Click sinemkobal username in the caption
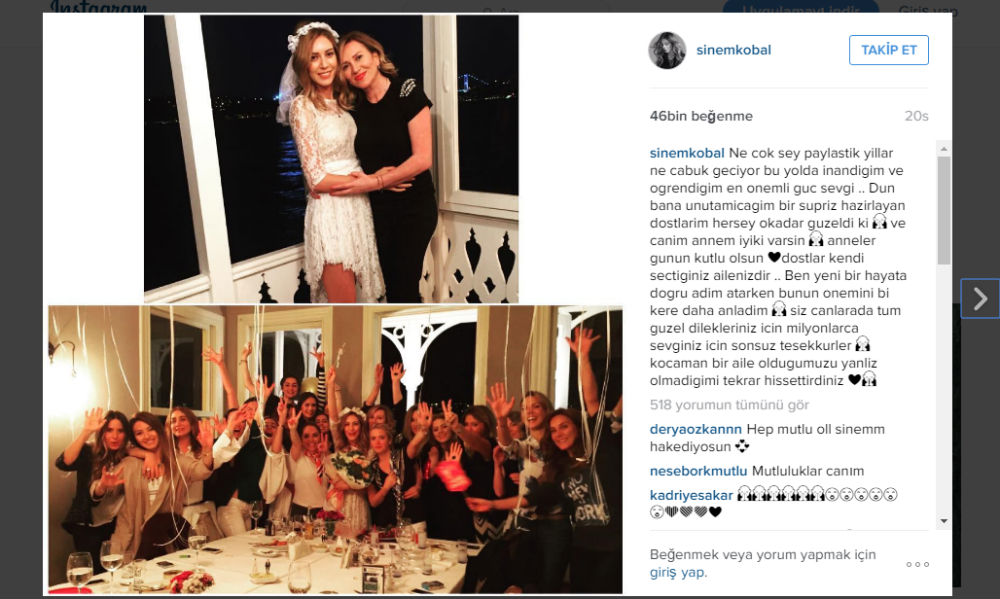This screenshot has width=1000, height=599. click(687, 153)
